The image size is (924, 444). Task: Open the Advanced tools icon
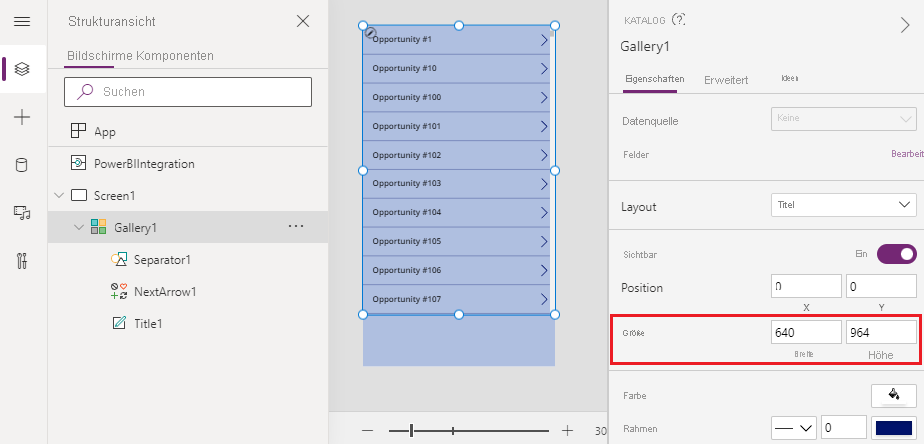(x=22, y=261)
